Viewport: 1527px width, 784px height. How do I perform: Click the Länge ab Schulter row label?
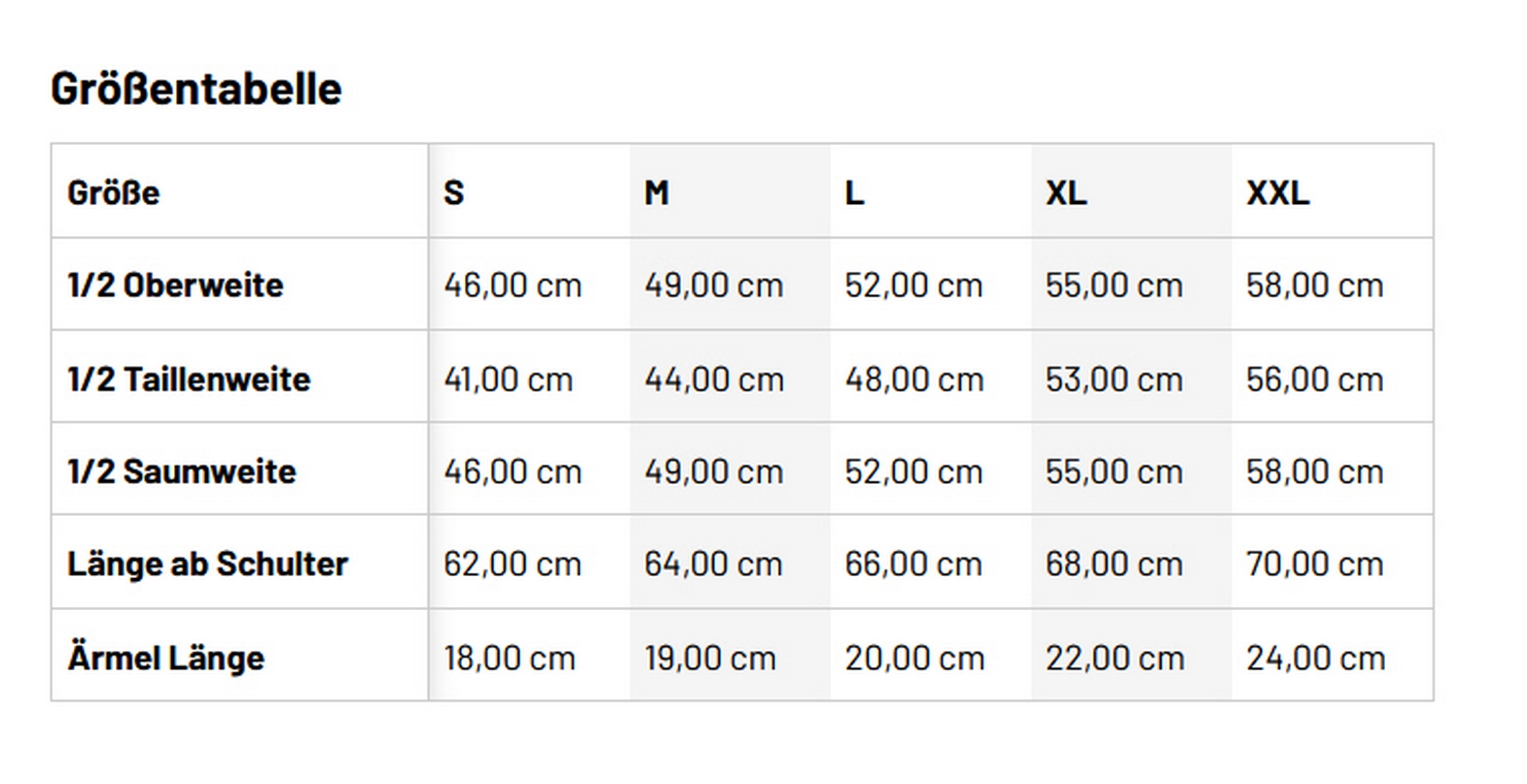click(208, 564)
